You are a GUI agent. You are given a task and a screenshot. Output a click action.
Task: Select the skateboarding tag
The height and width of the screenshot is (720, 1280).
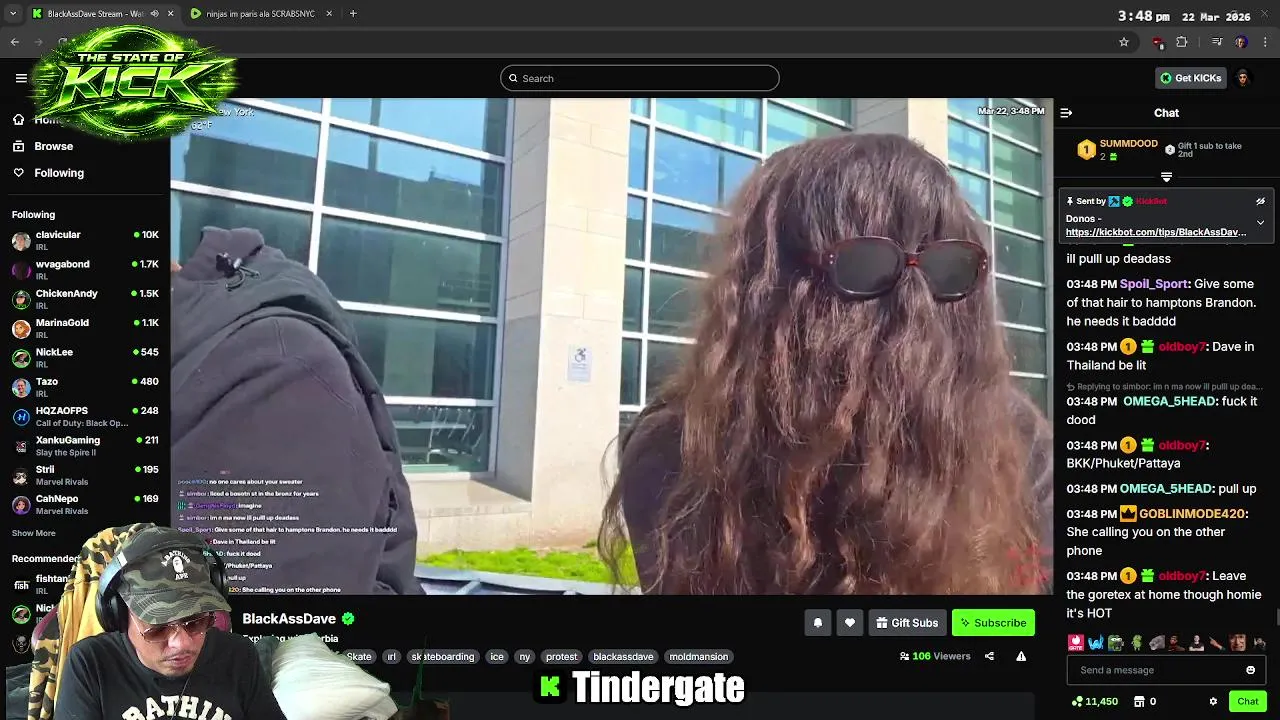click(443, 657)
